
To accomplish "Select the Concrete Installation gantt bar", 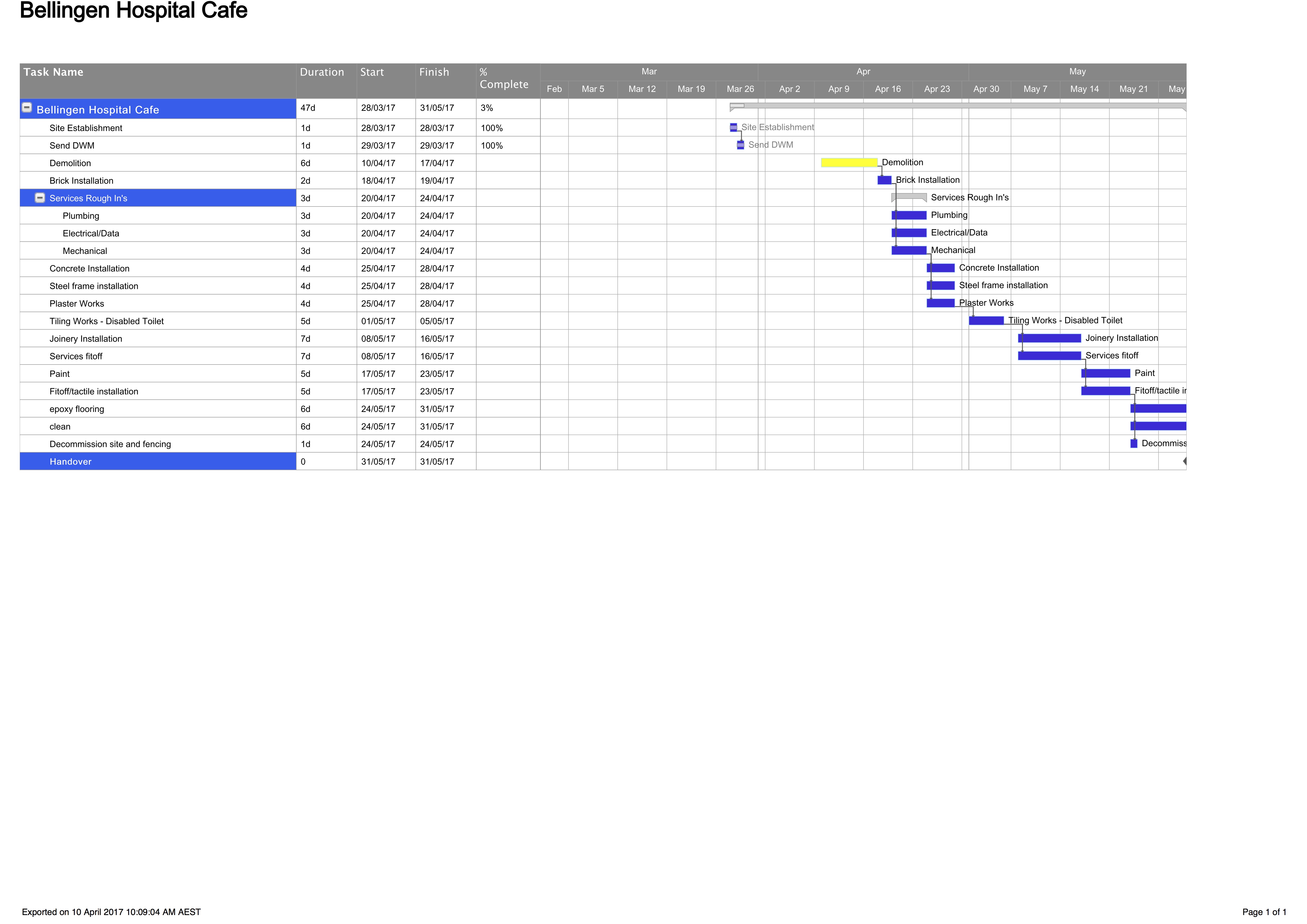I will pos(941,268).
